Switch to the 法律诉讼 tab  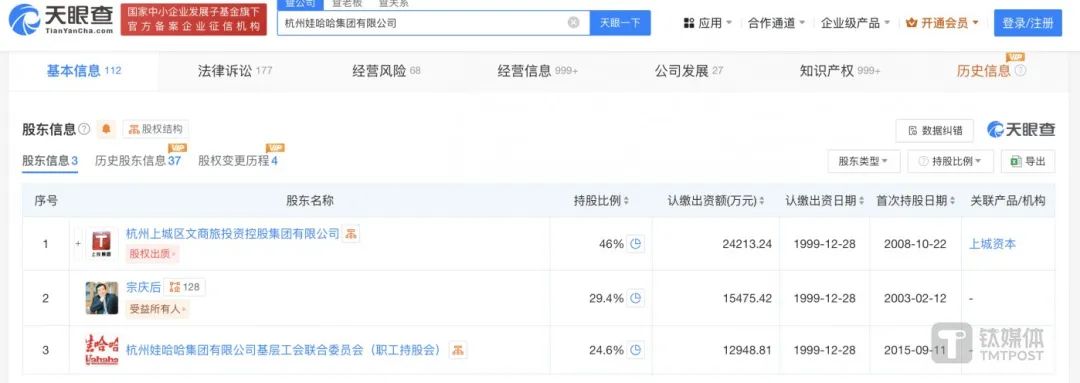235,70
